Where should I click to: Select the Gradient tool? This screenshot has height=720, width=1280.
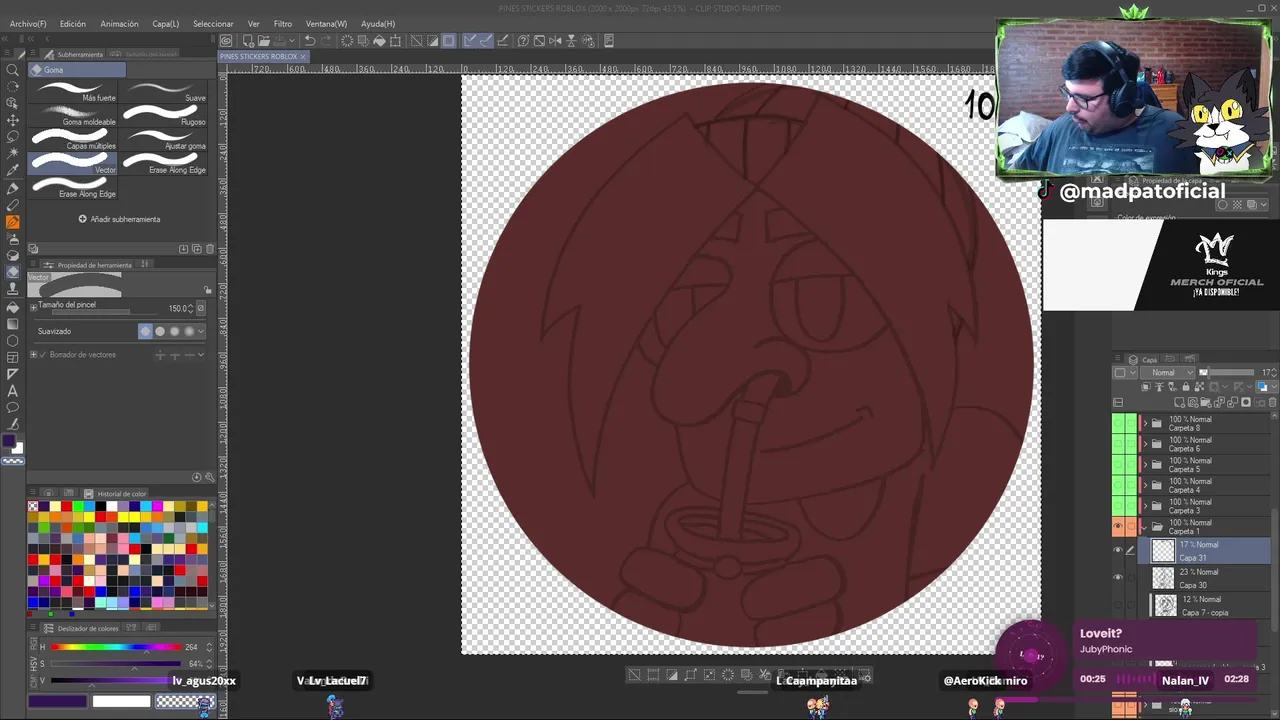point(13,324)
